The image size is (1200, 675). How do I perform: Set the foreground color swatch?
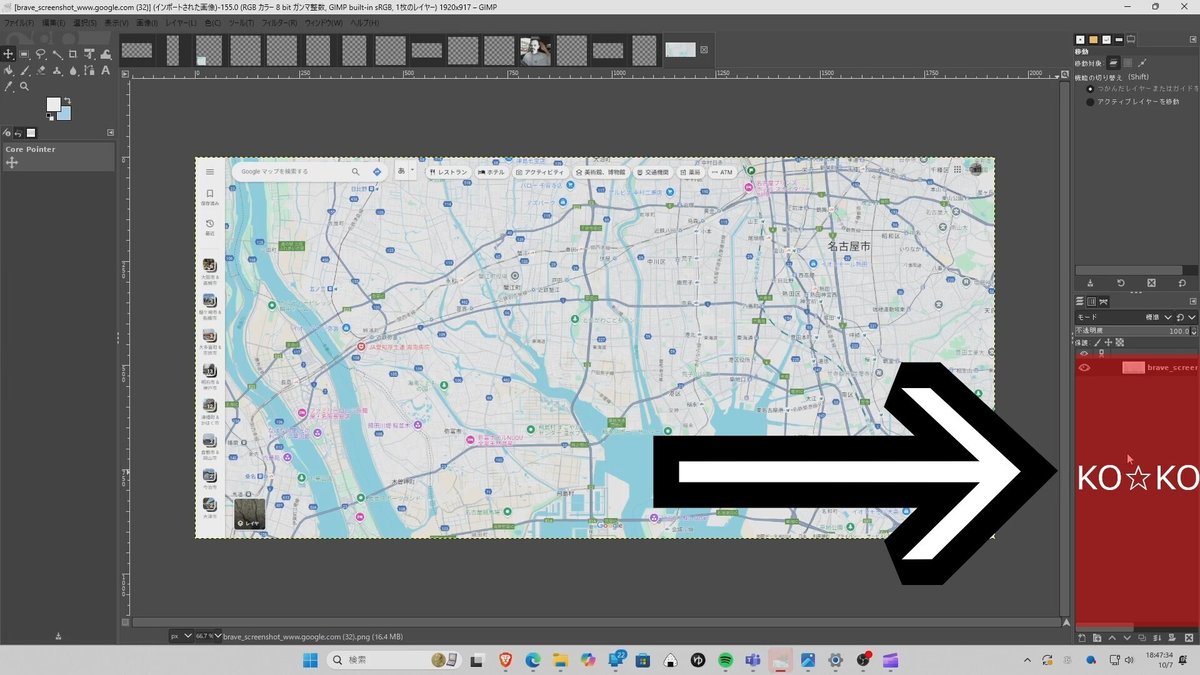53,104
